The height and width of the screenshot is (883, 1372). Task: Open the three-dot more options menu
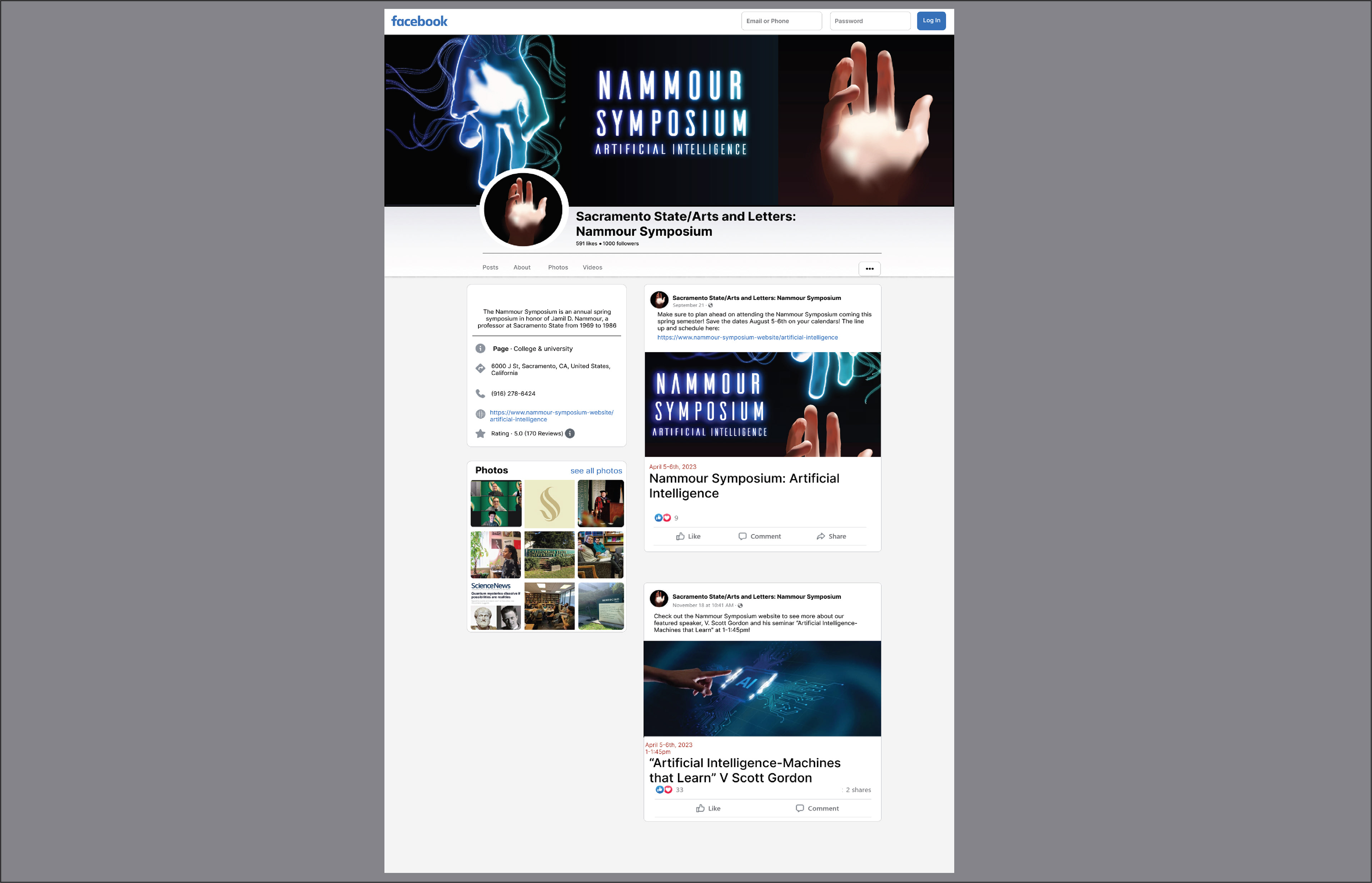[x=869, y=268]
